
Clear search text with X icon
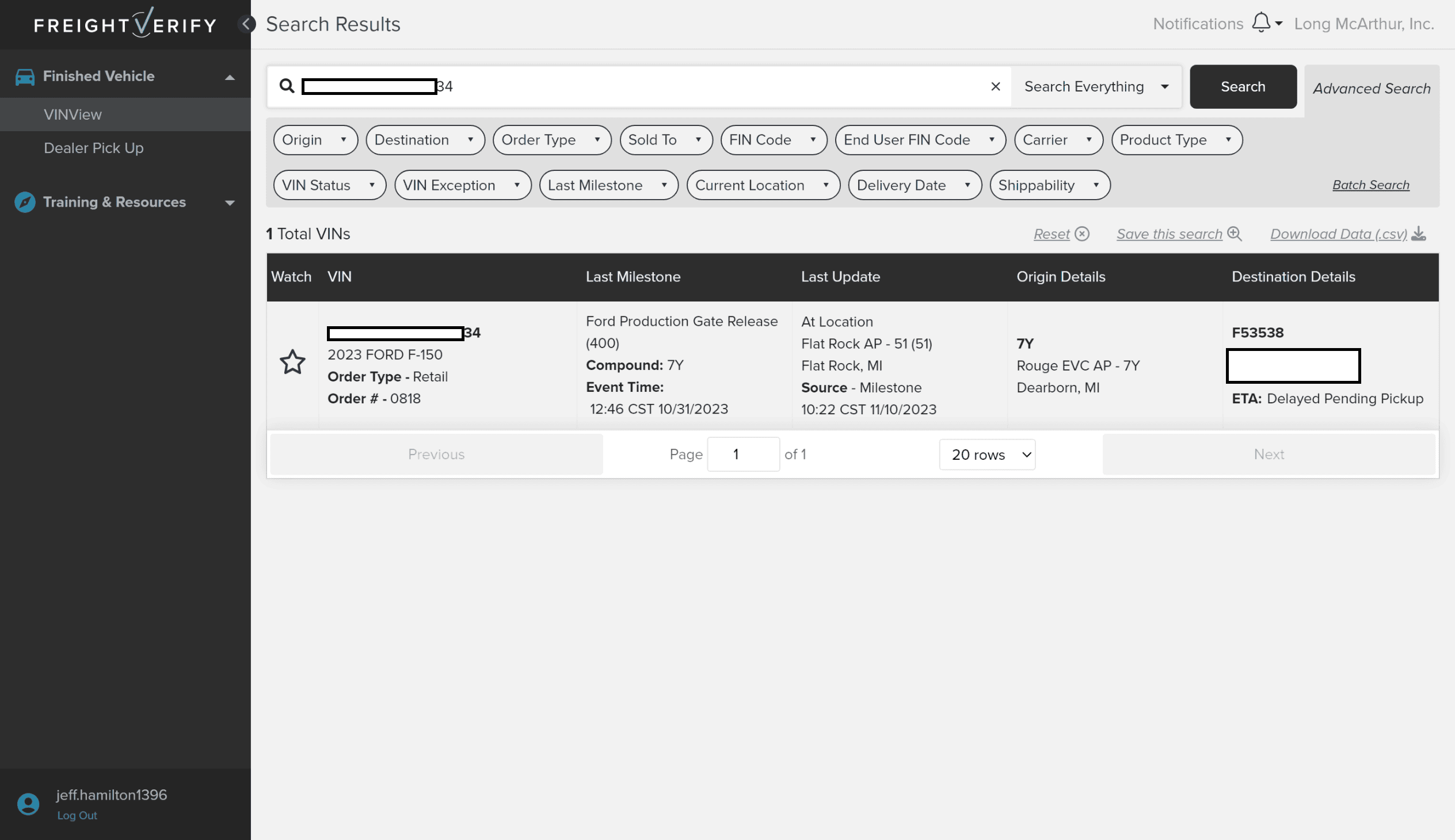point(995,86)
